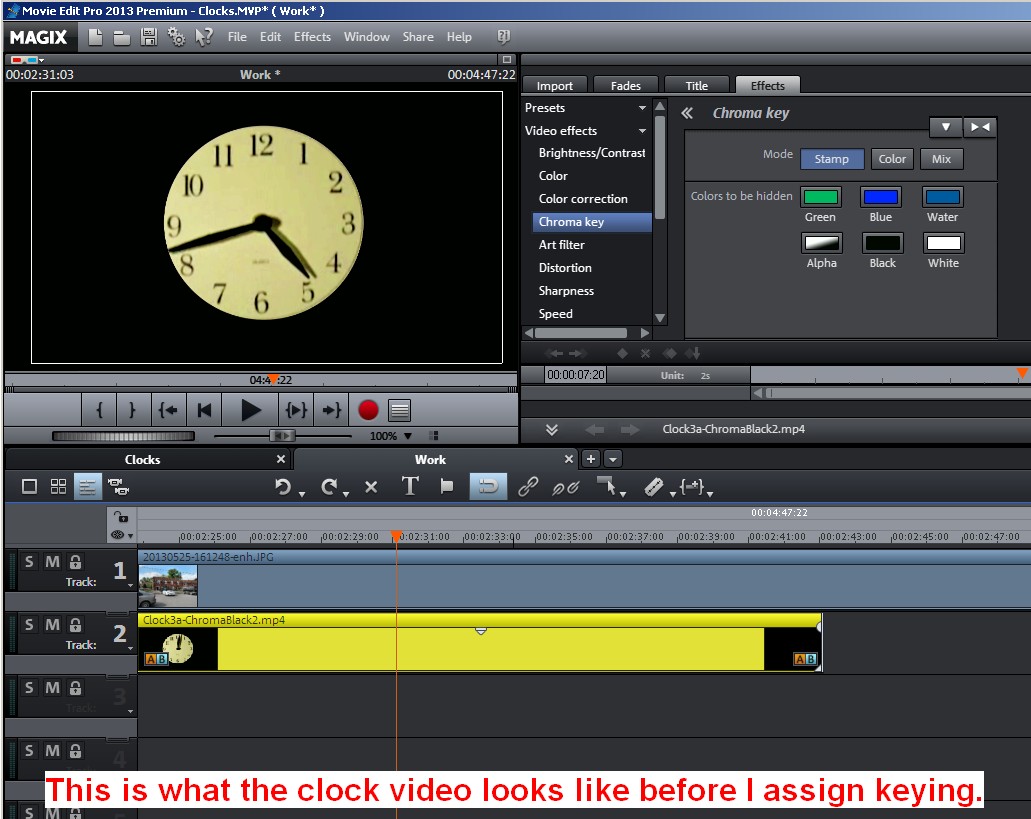Delete the selected object with the X icon
The width and height of the screenshot is (1031, 819).
click(x=371, y=487)
